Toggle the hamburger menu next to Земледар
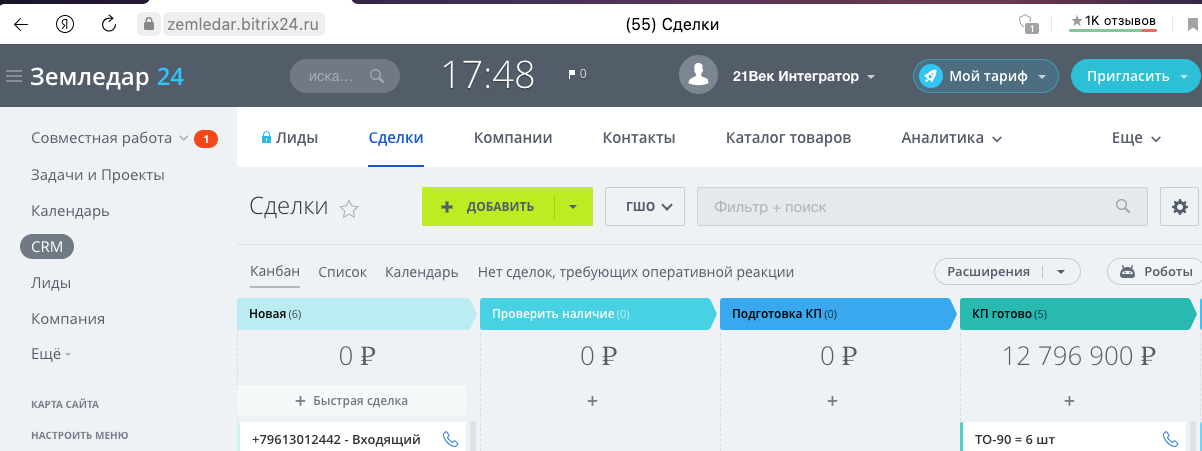This screenshot has width=1202, height=451. (14, 77)
